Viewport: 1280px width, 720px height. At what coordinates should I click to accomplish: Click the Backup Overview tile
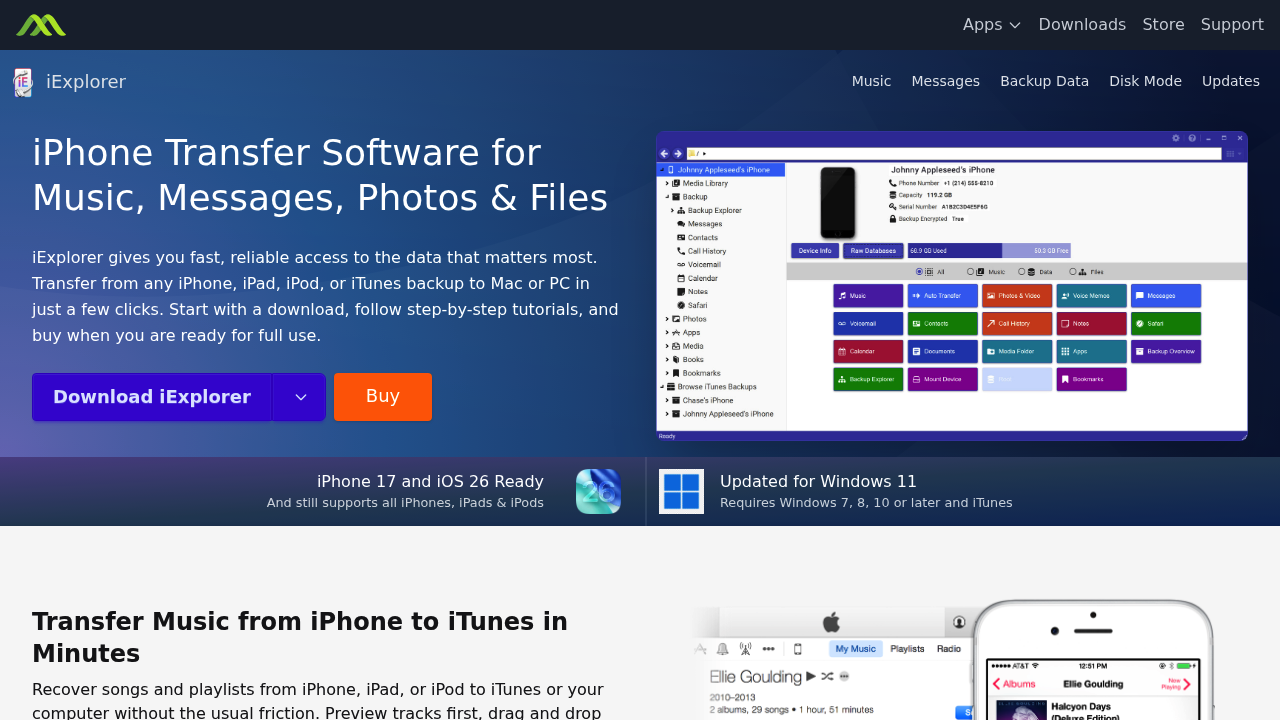click(x=1166, y=352)
